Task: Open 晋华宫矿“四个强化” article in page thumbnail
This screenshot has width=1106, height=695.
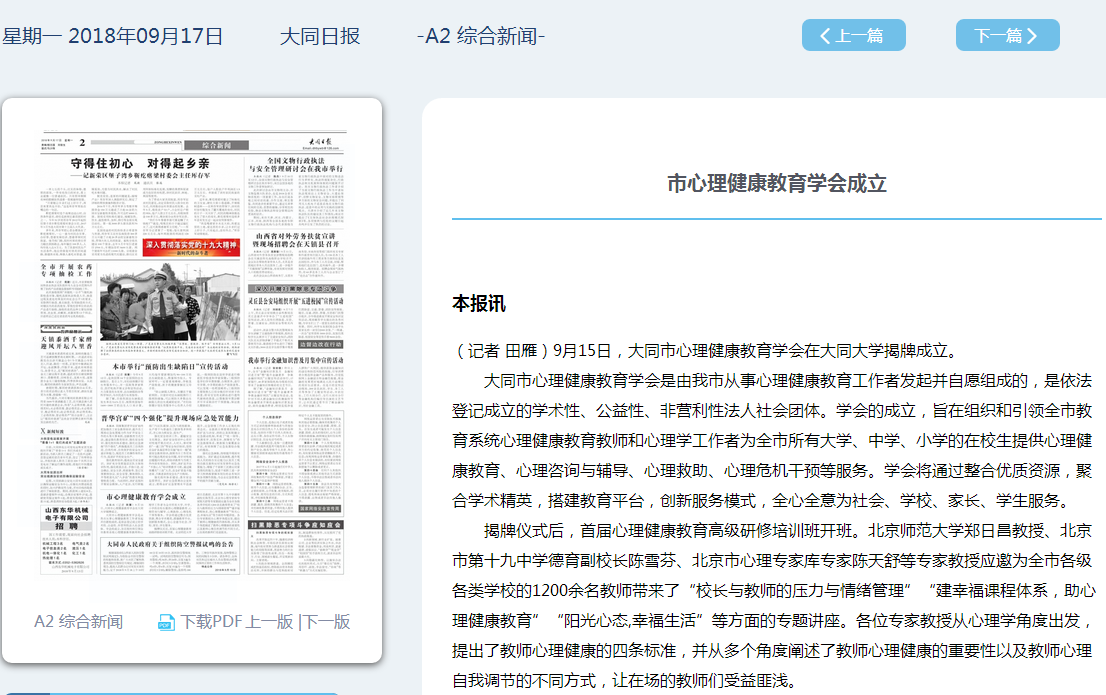Action: 170,418
